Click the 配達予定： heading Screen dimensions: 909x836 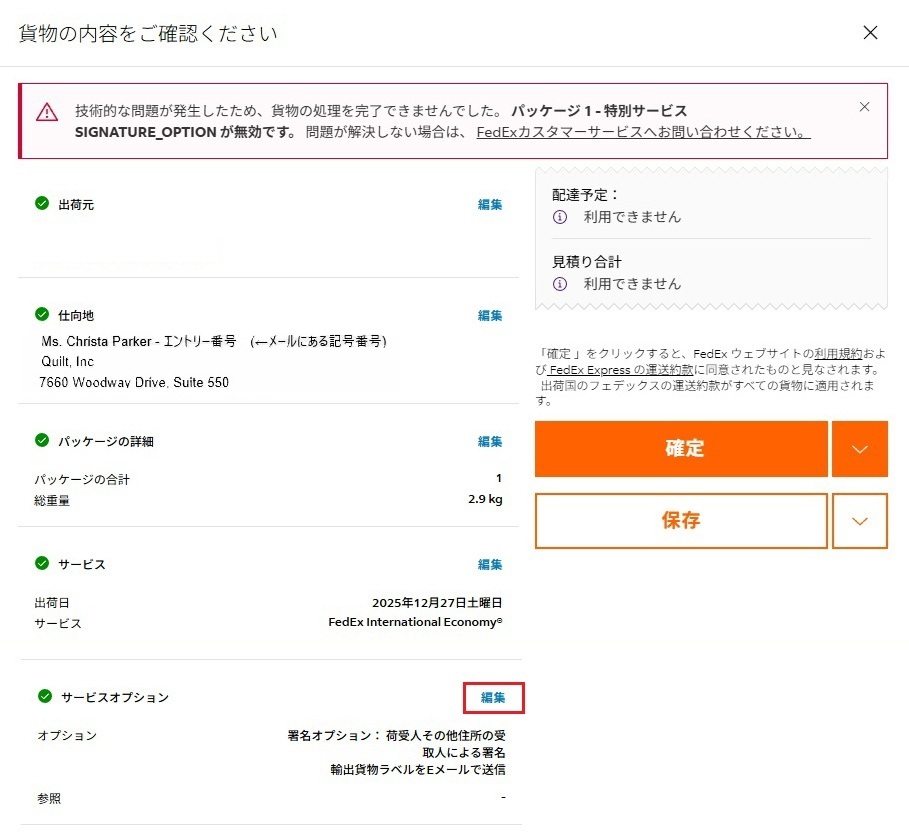pos(585,195)
